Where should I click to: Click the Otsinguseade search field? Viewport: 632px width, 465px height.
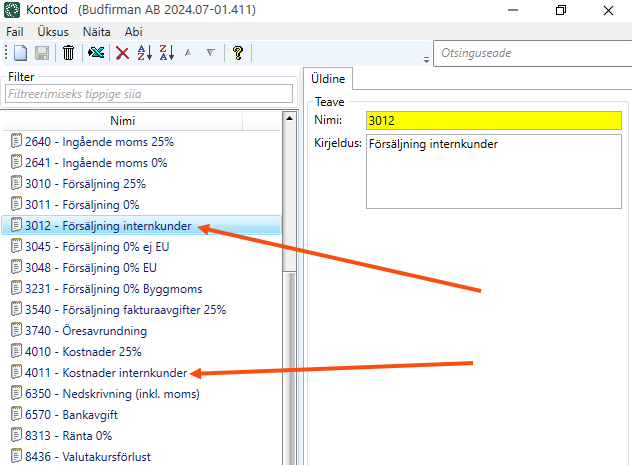point(530,54)
